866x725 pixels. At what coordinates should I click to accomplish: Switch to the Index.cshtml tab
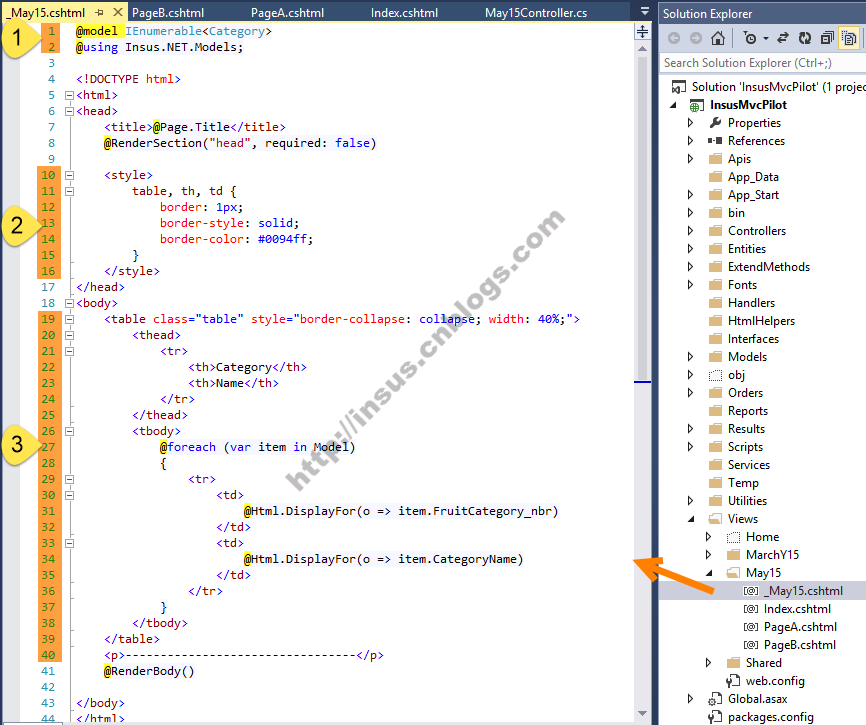[x=404, y=13]
